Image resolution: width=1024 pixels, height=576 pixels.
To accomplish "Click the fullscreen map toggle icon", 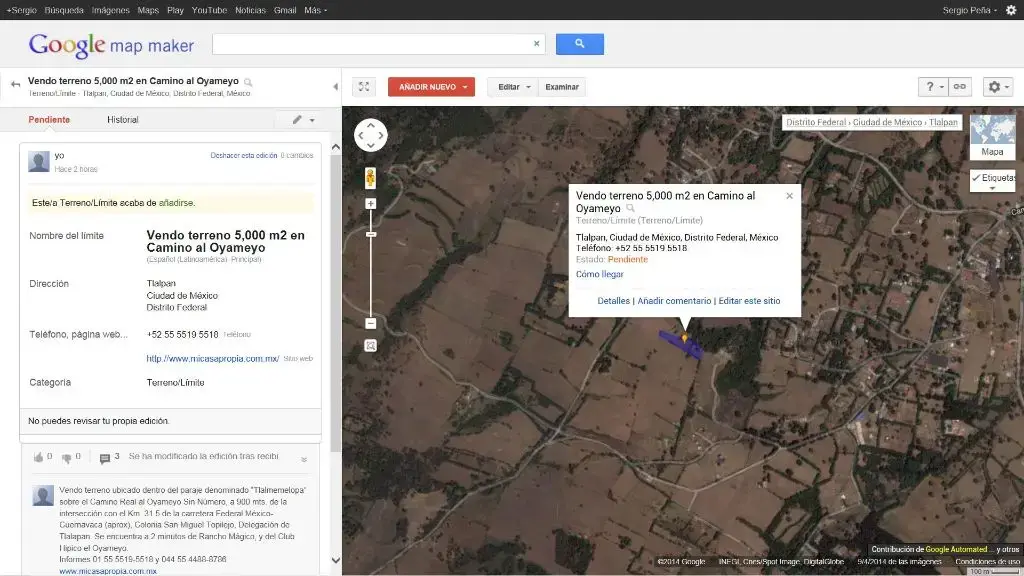I will pos(364,87).
